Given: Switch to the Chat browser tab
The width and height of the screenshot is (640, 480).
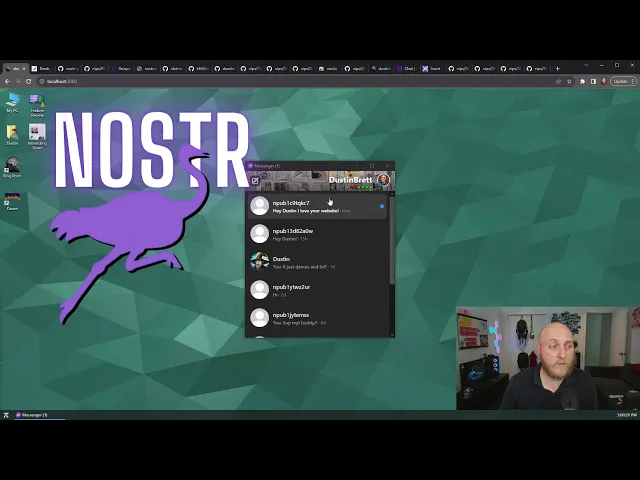Looking at the screenshot, I should (406, 69).
